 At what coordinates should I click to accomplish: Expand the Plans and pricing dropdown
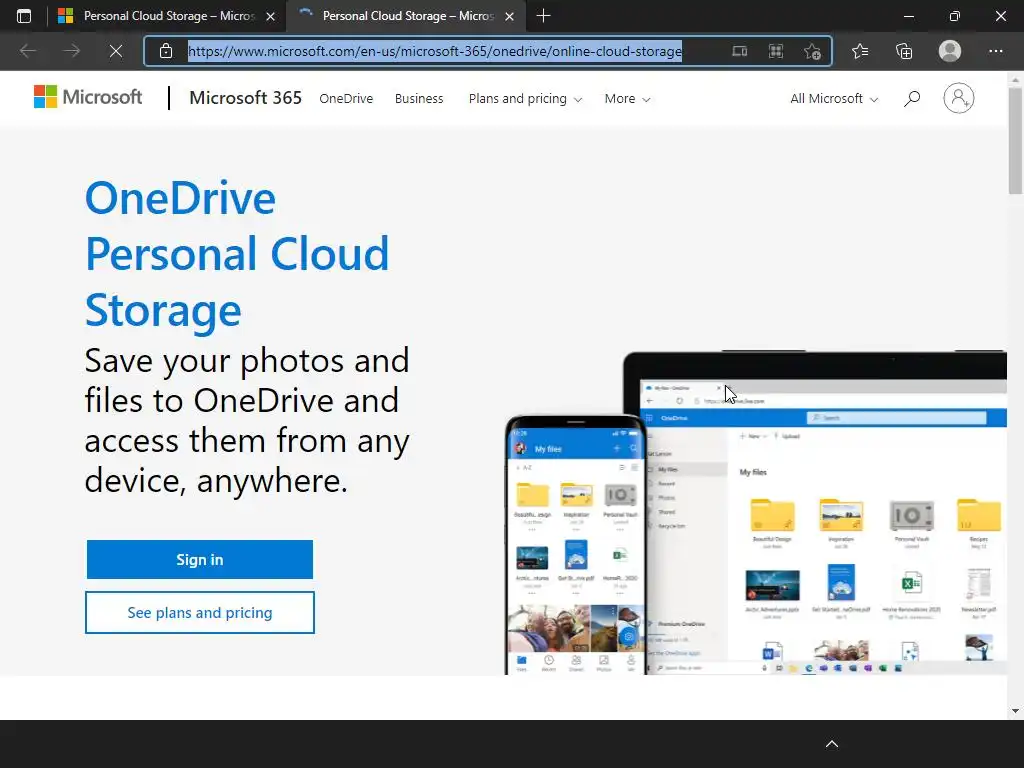[525, 99]
